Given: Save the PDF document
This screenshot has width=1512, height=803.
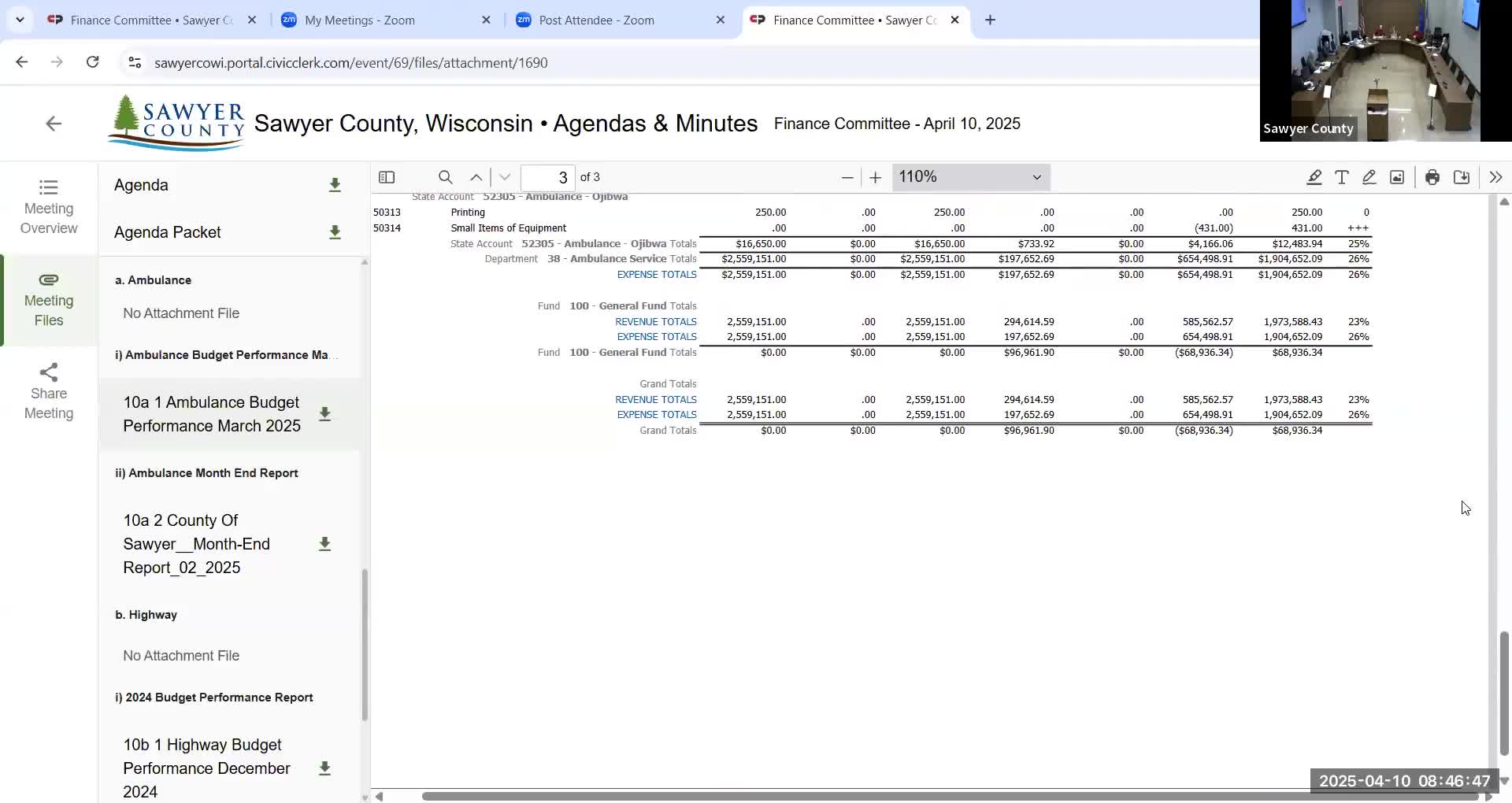Looking at the screenshot, I should (x=1462, y=177).
